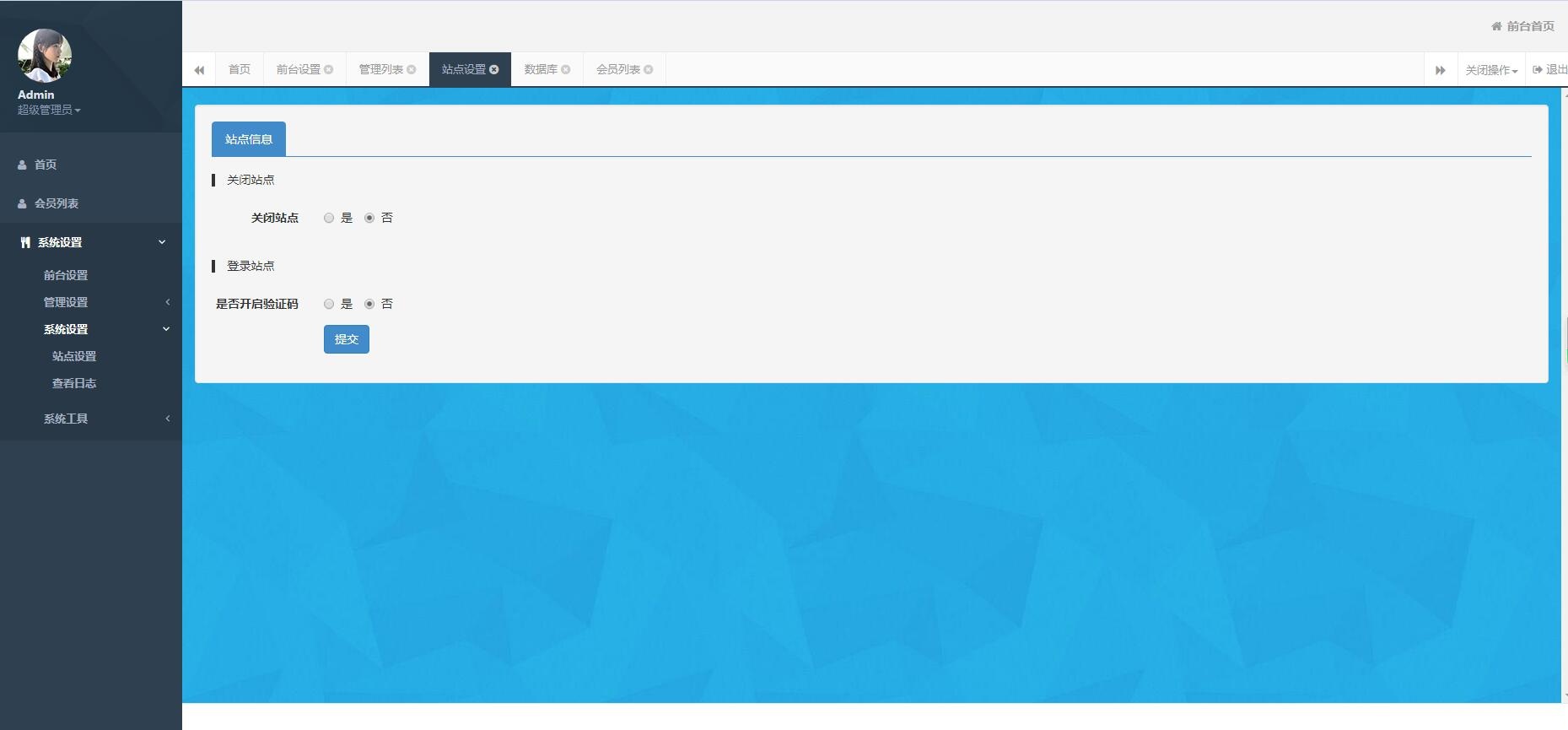Select 是 for 关闭站点

click(x=329, y=218)
